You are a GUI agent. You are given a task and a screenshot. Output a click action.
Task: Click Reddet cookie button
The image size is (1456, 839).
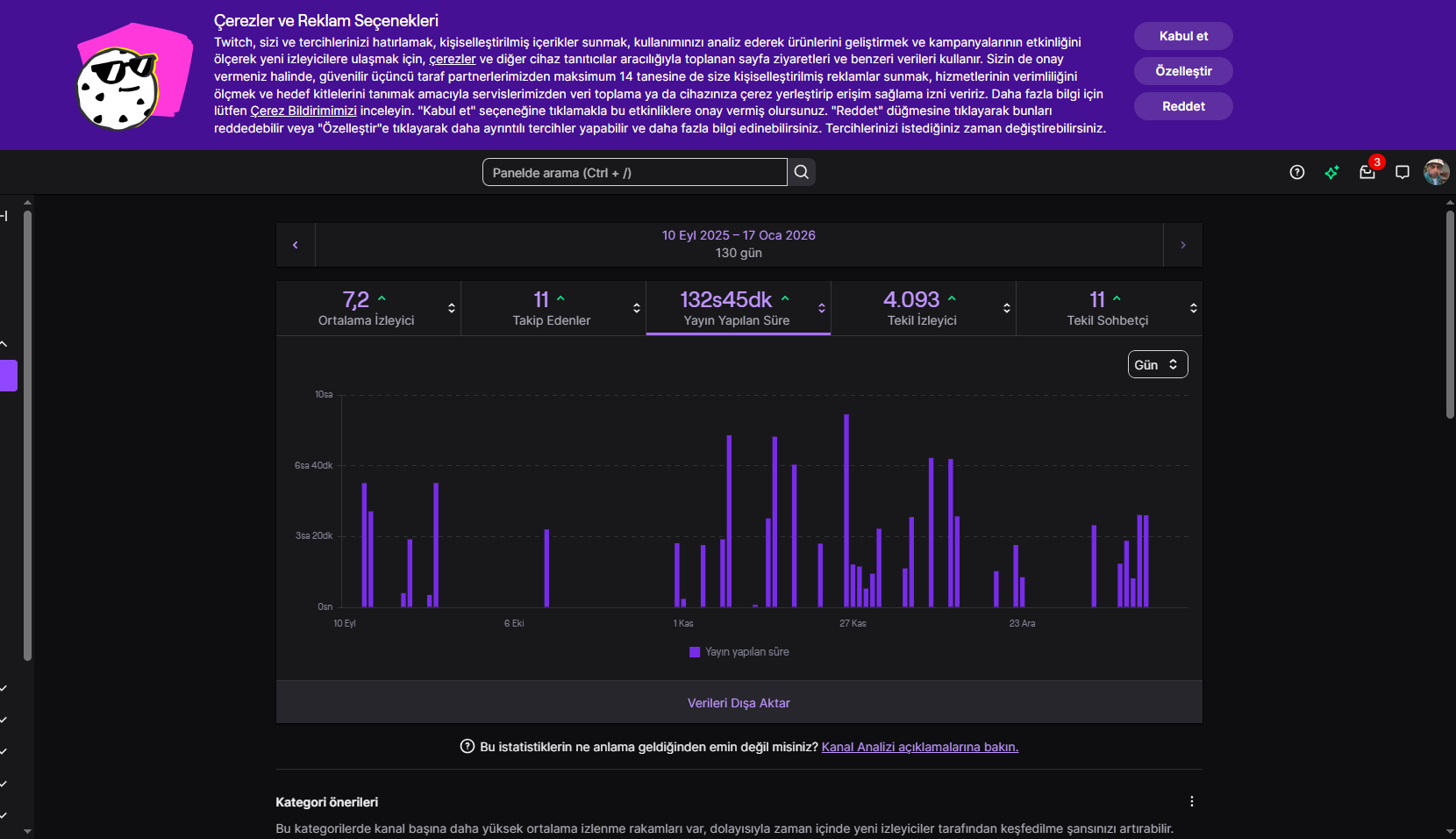pos(1183,106)
